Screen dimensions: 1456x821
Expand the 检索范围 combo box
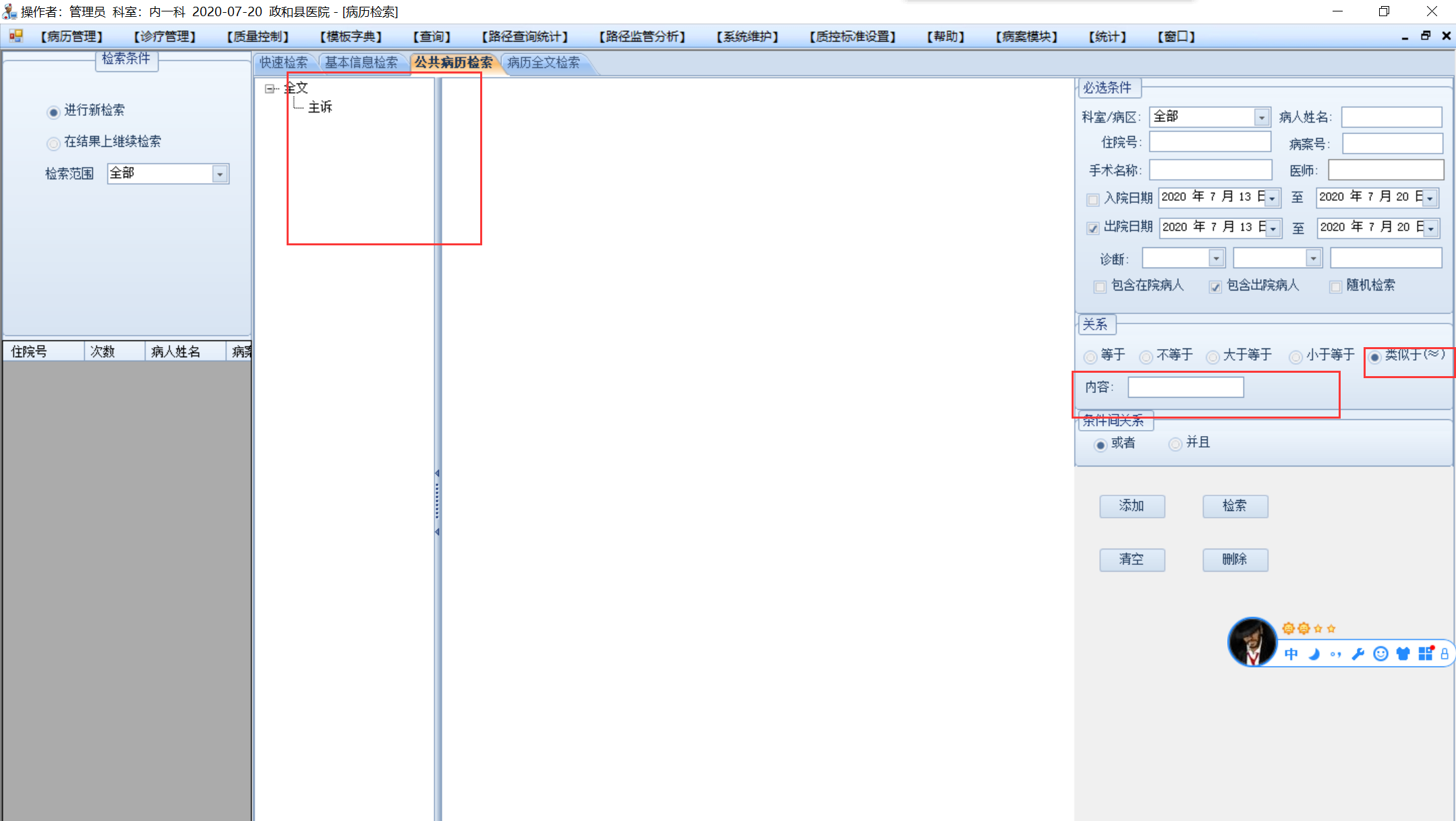220,175
